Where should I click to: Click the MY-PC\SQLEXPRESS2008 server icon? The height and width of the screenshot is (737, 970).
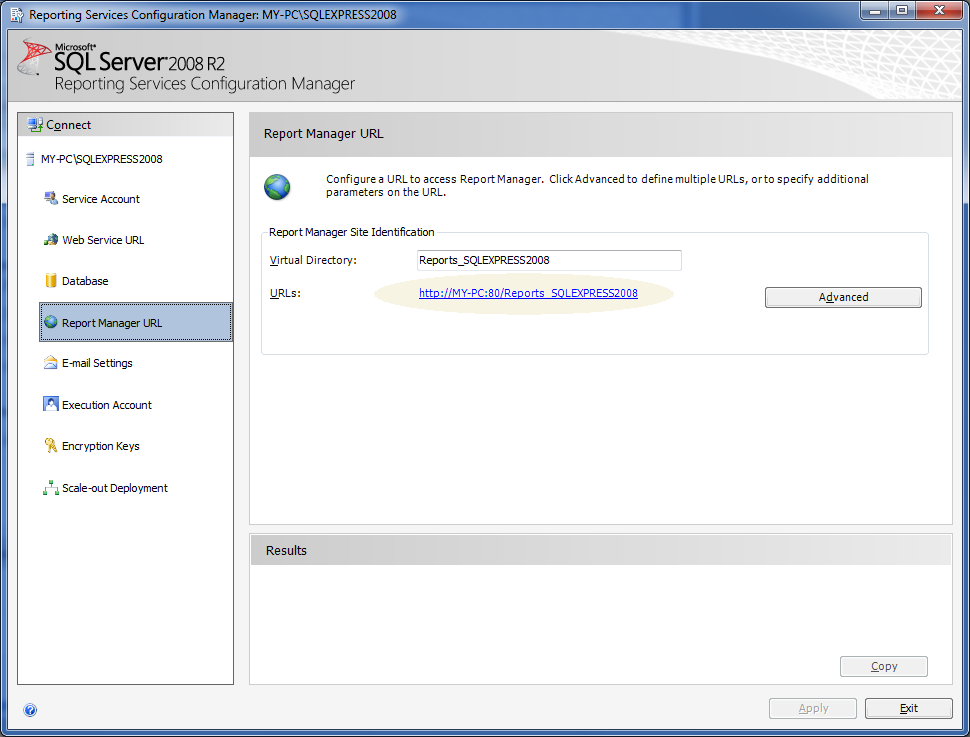click(x=30, y=159)
